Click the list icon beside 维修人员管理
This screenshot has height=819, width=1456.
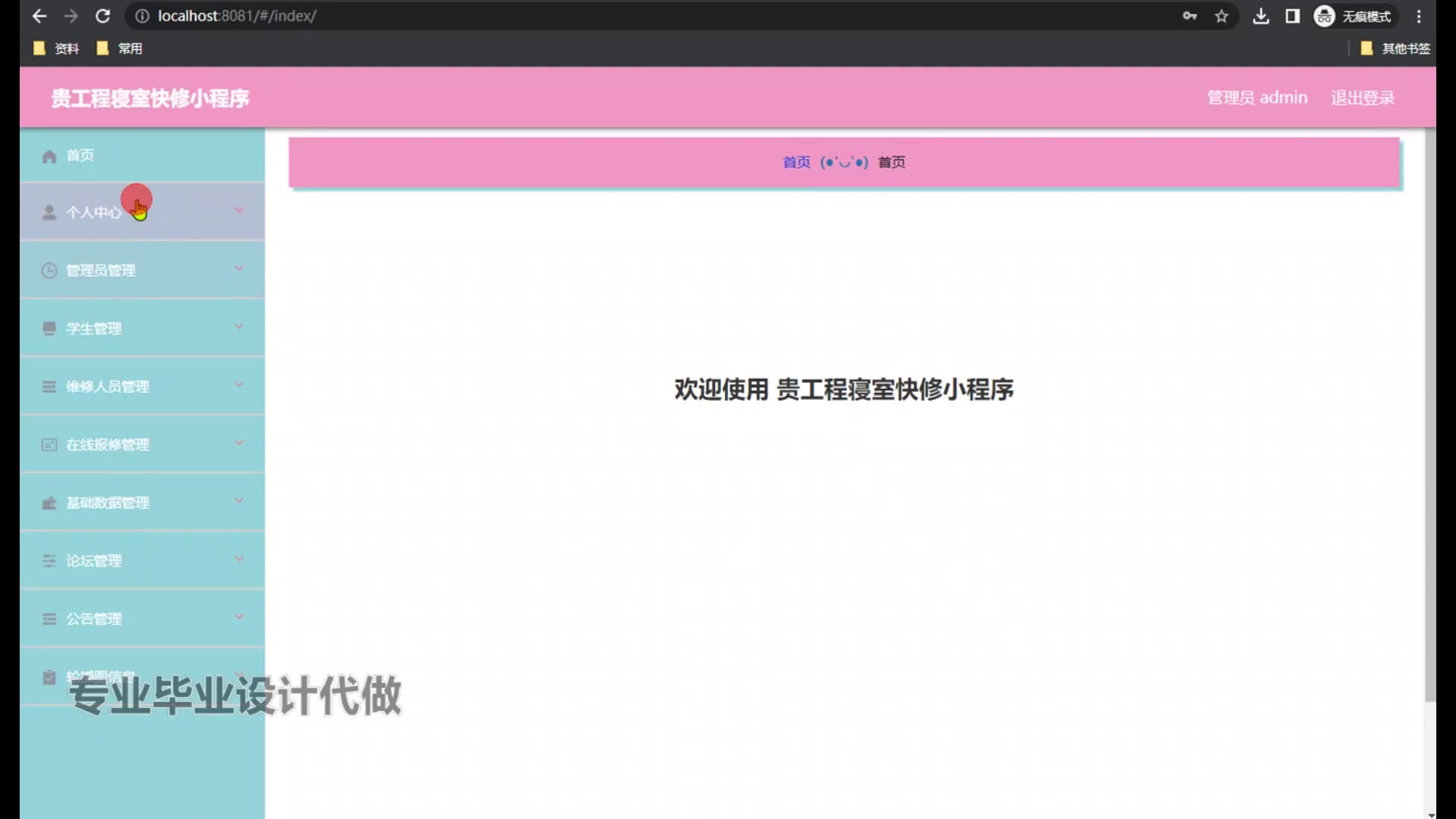click(49, 387)
